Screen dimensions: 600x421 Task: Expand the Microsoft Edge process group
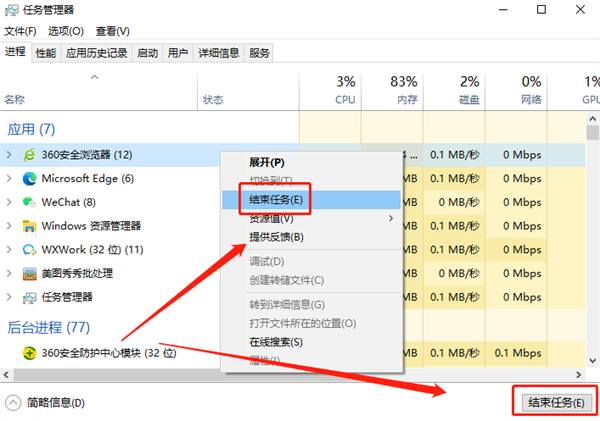(x=9, y=179)
